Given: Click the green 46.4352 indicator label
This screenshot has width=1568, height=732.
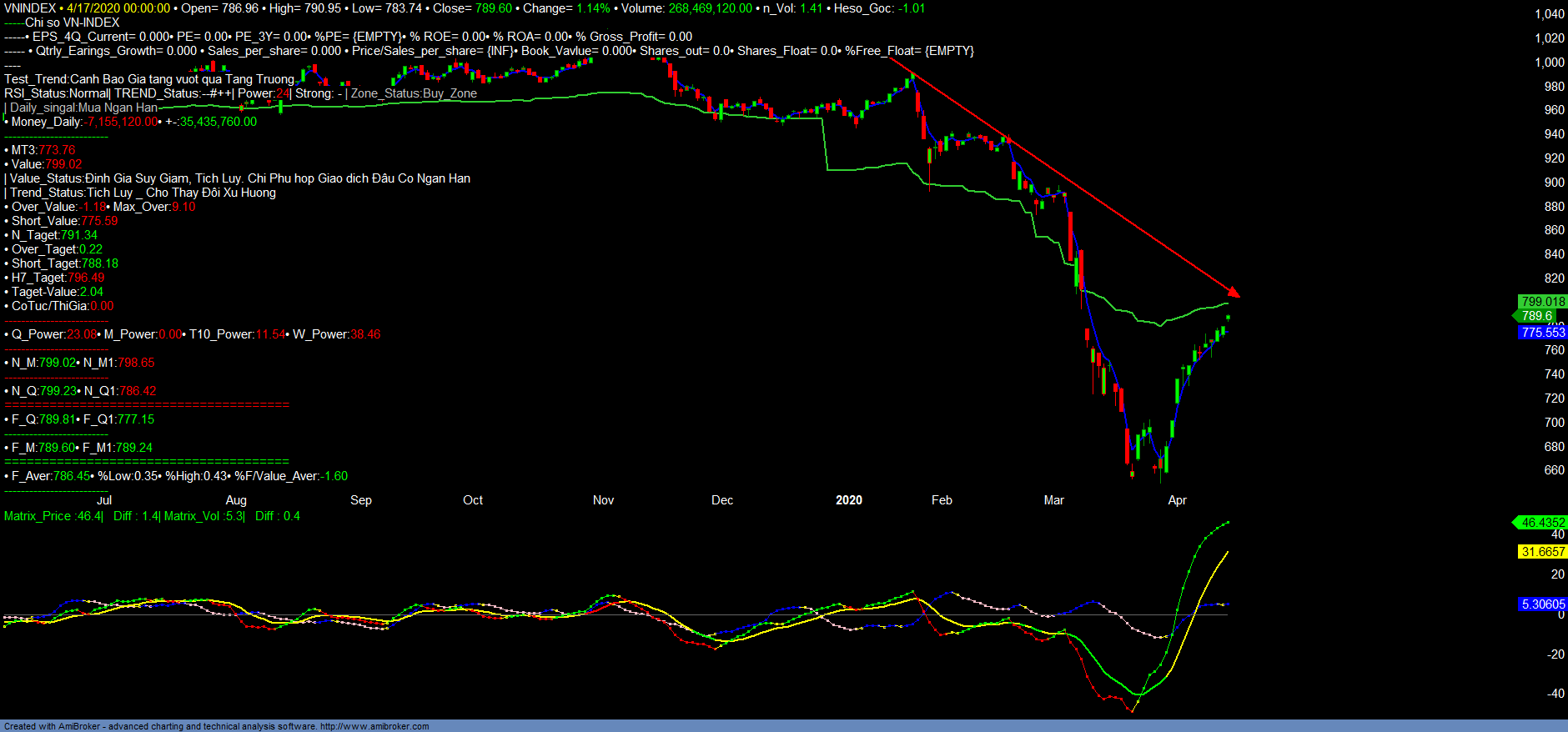Looking at the screenshot, I should pyautogui.click(x=1542, y=523).
